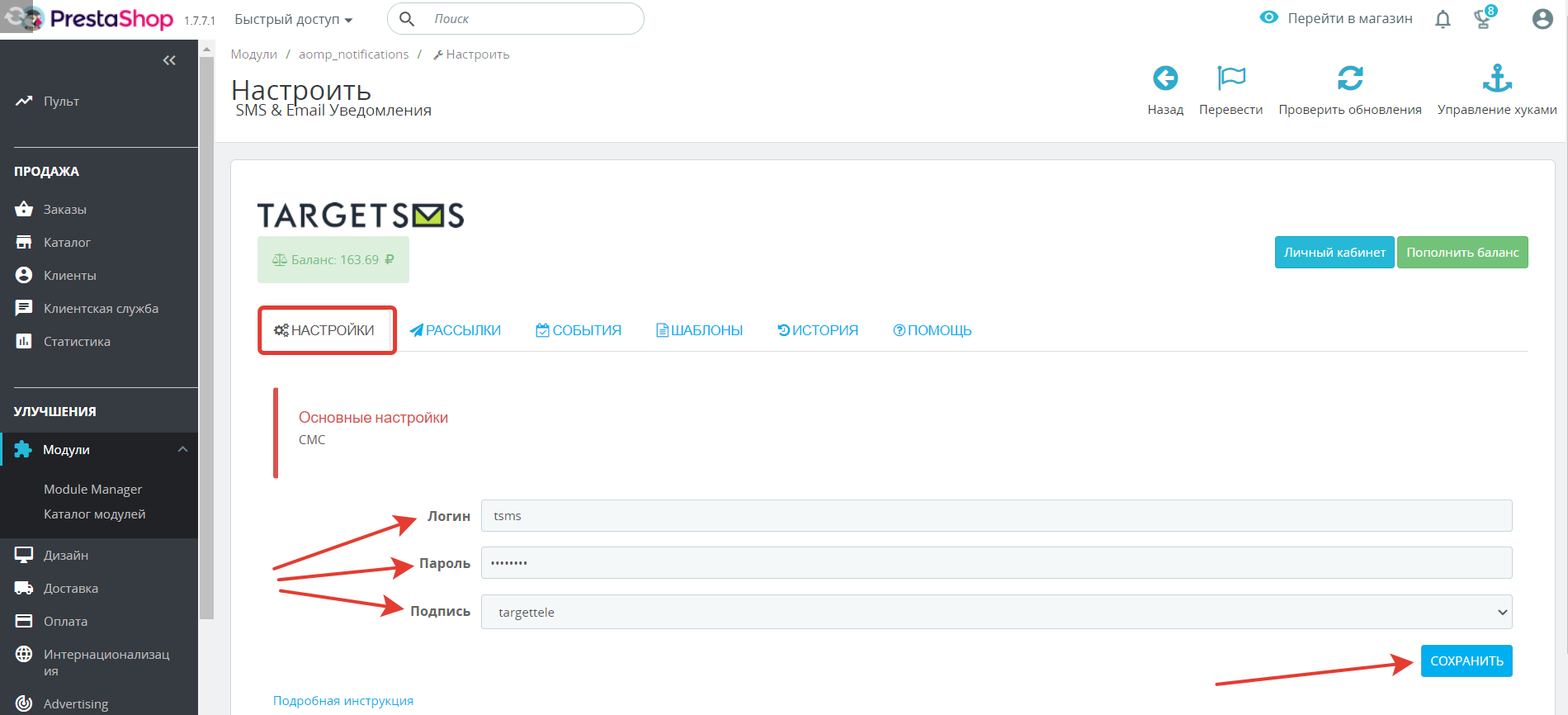The height and width of the screenshot is (715, 1568).
Task: Switch to the ИСТОРИЯ tab
Action: pyautogui.click(x=818, y=330)
